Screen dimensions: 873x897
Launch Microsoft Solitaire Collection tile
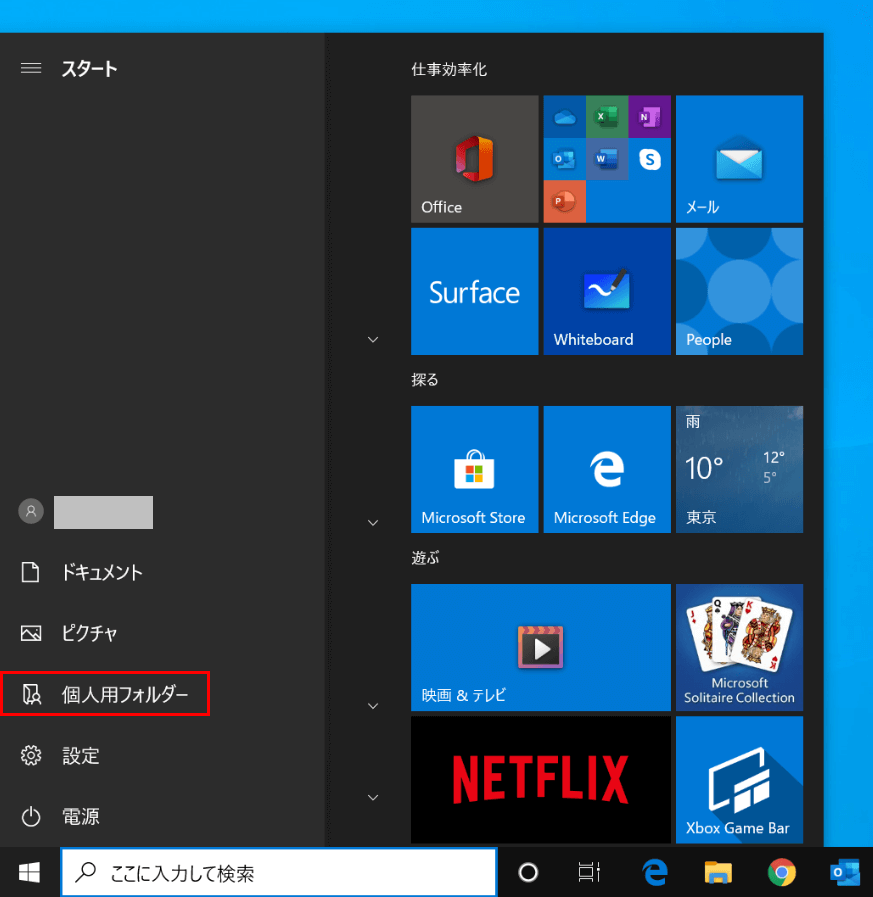(739, 648)
